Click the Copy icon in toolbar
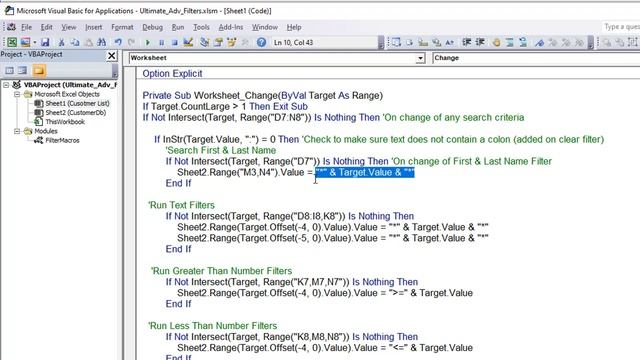This screenshot has height=360, width=640. click(75, 42)
